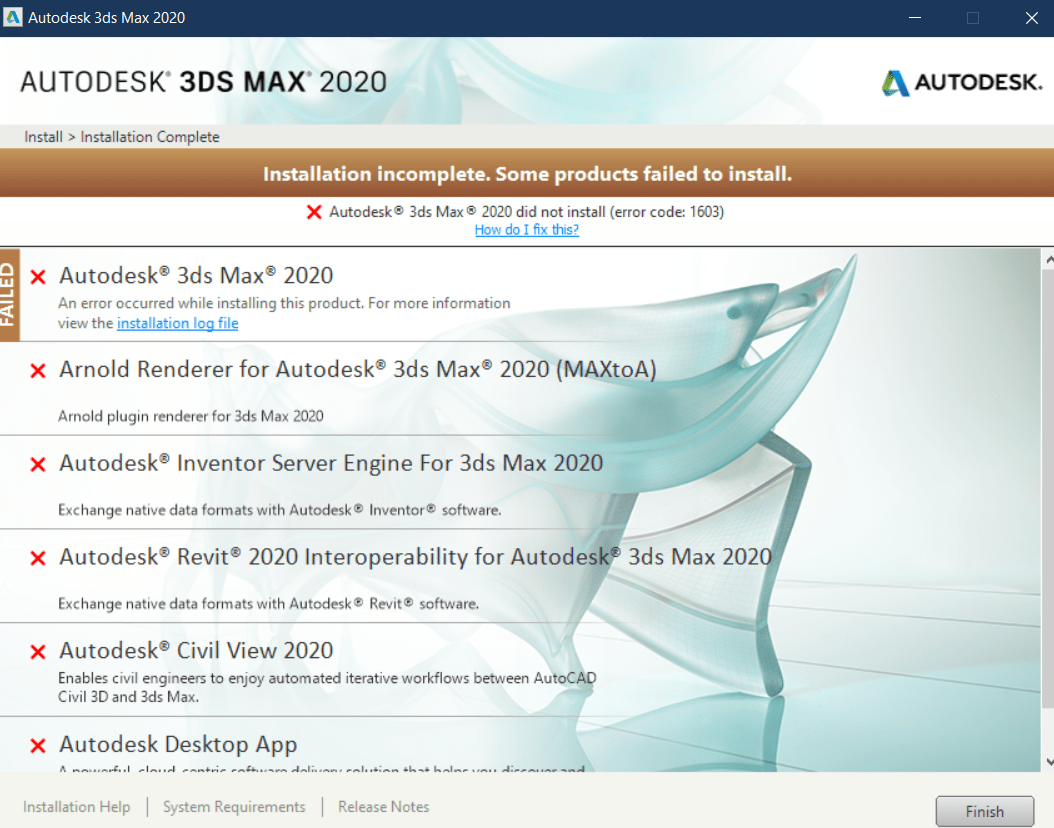Viewport: 1054px width, 828px height.
Task: Click failed X icon for Autodesk 3ds Max 2020
Action: tap(38, 277)
